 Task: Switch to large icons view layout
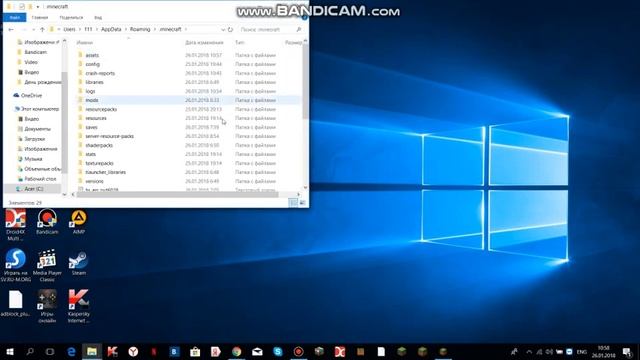[x=302, y=202]
